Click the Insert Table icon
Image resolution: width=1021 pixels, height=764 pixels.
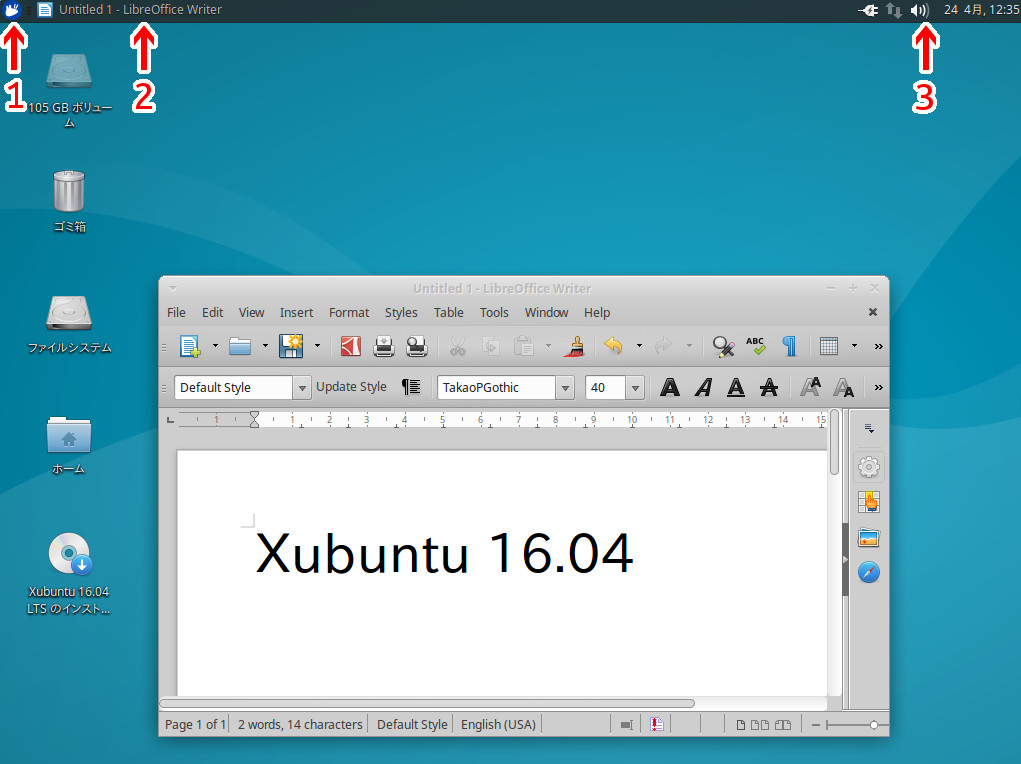[x=829, y=346]
